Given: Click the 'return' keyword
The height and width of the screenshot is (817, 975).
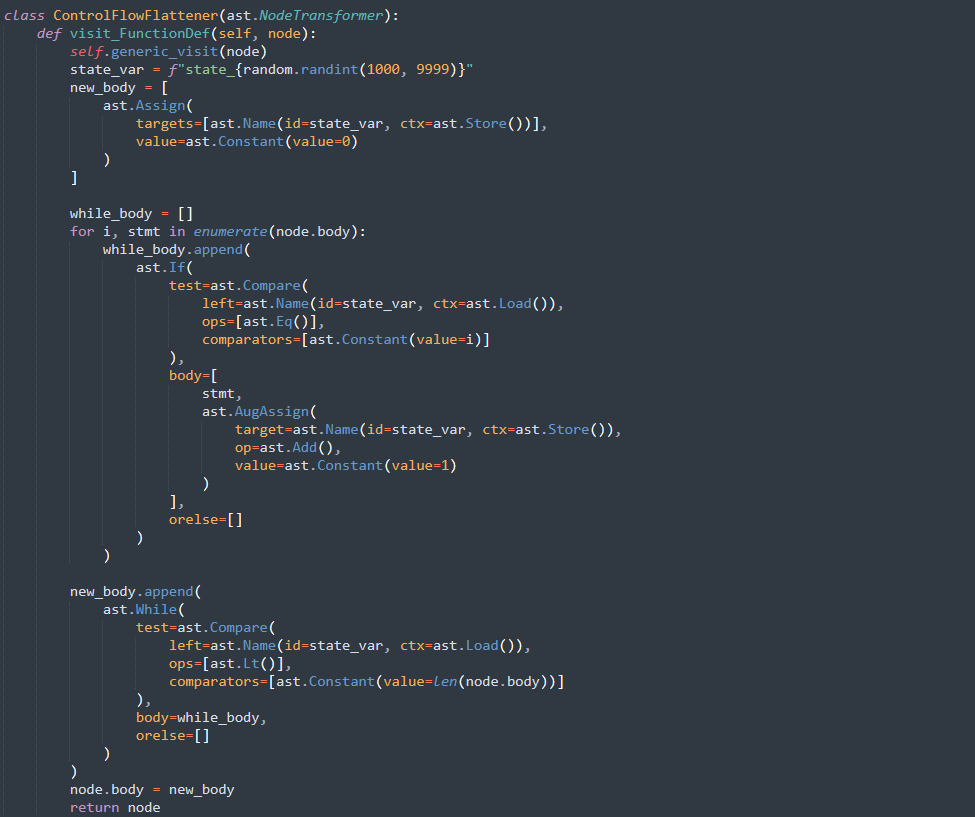Looking at the screenshot, I should point(95,808).
